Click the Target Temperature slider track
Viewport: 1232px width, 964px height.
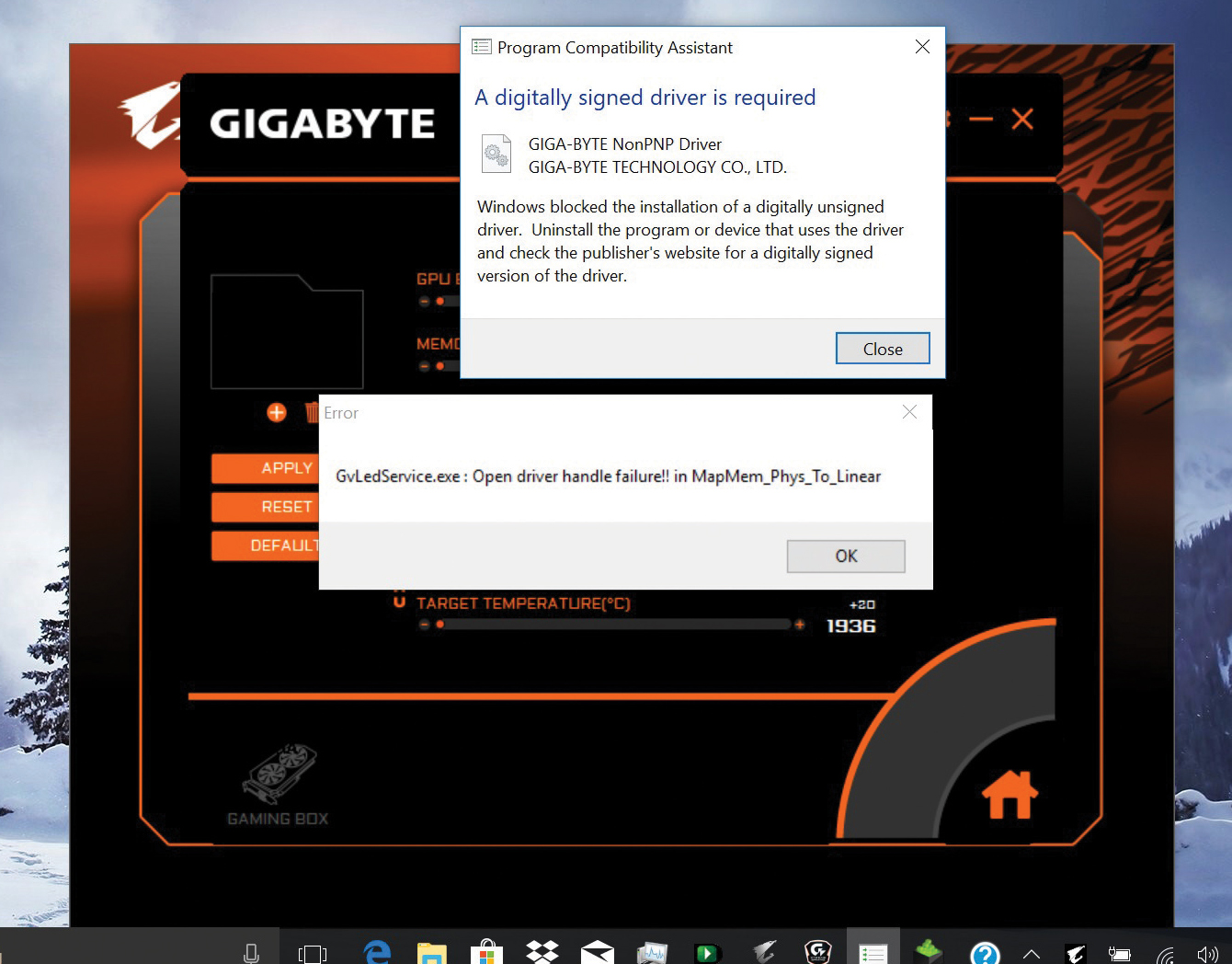point(616,625)
